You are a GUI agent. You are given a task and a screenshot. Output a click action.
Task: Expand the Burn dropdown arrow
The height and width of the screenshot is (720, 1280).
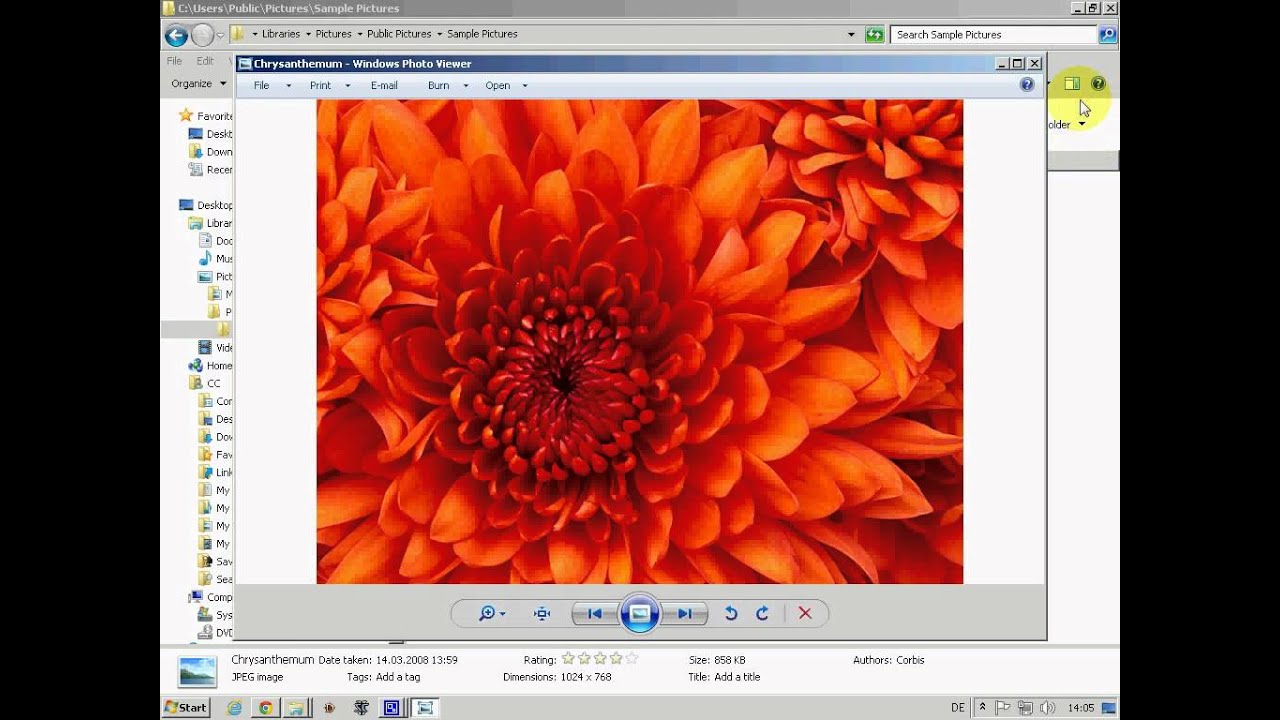coord(466,86)
